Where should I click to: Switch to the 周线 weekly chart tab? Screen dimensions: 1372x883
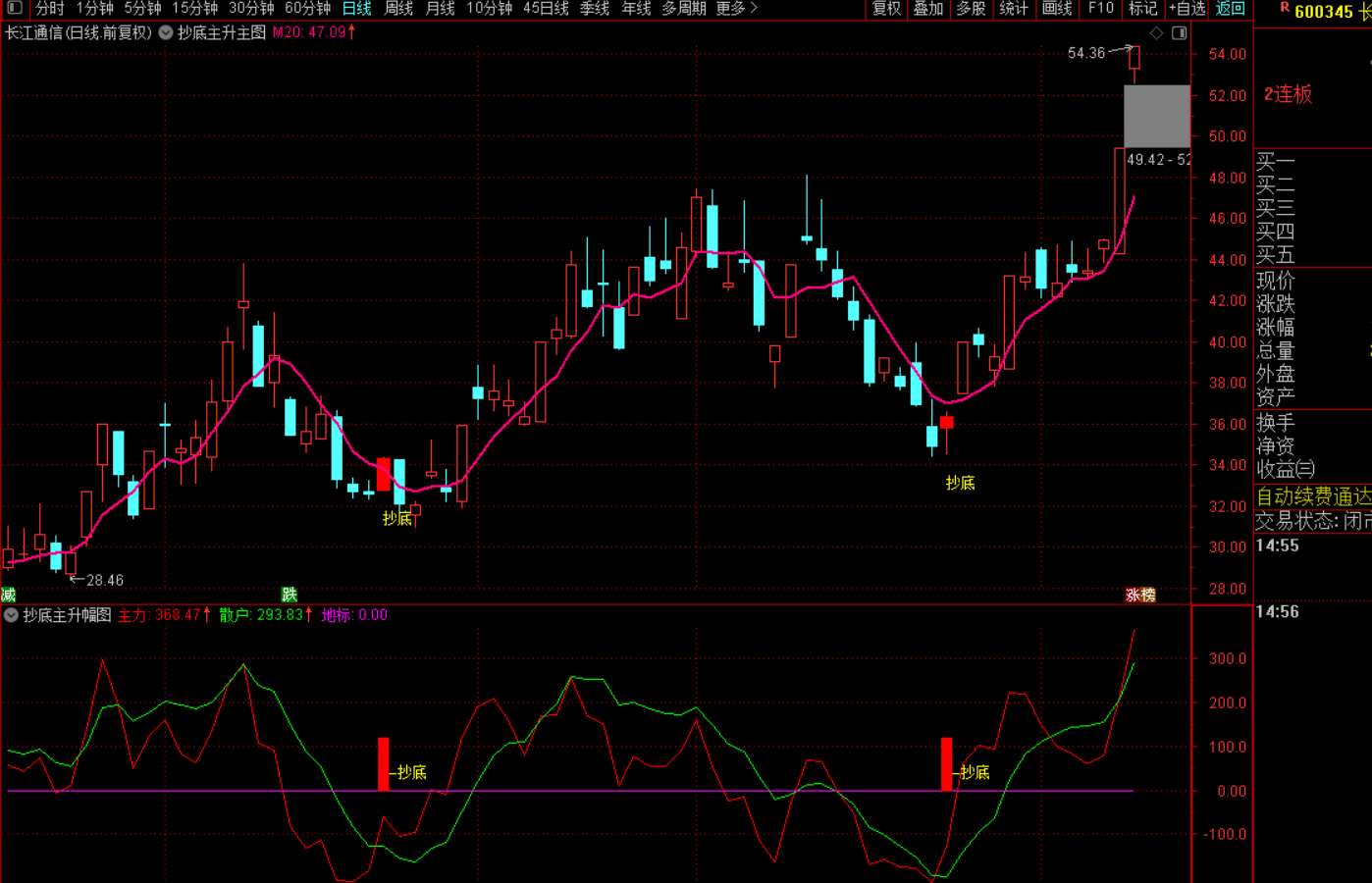click(398, 9)
